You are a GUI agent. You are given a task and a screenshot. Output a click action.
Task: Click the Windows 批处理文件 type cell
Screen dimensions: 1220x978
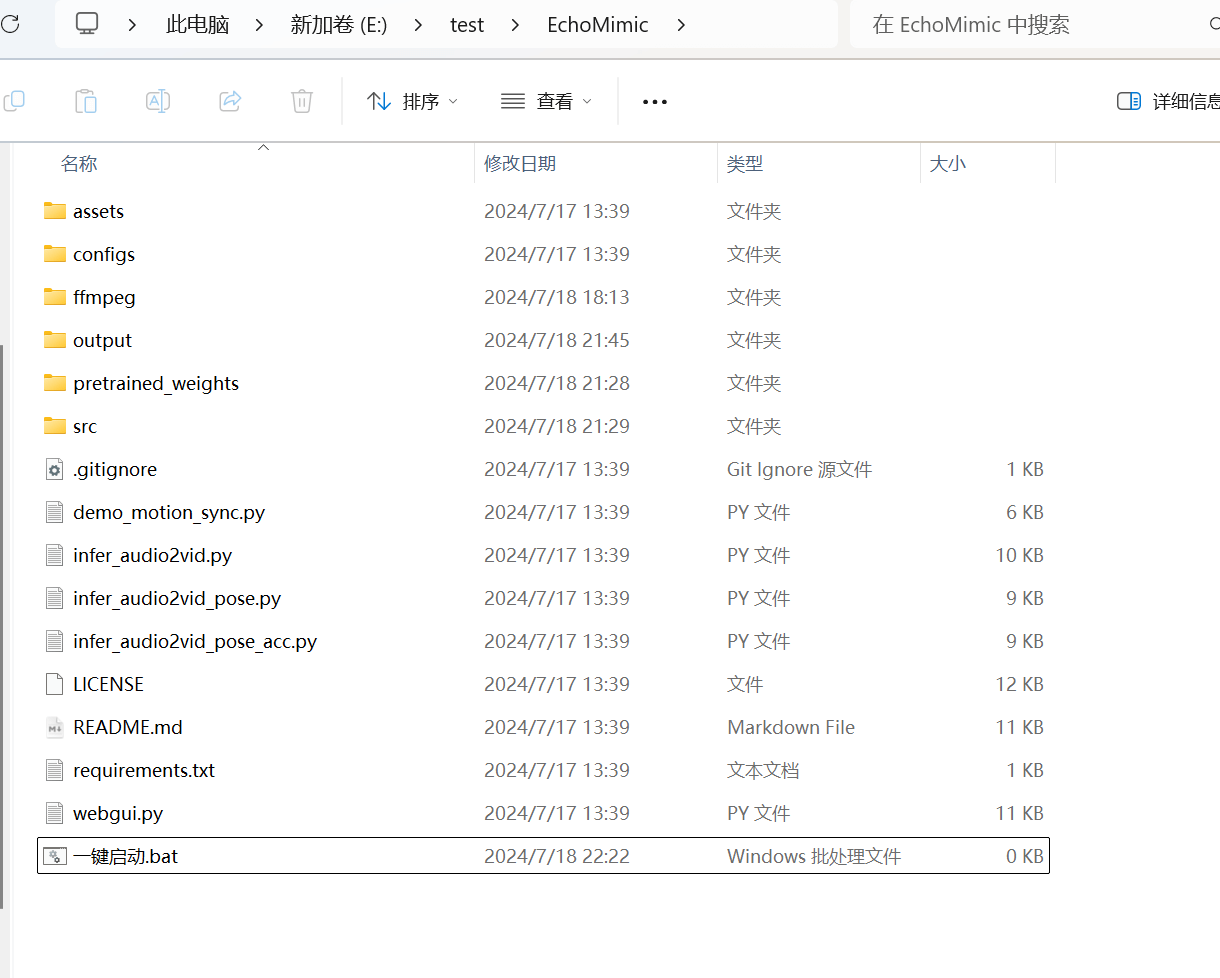tap(814, 856)
